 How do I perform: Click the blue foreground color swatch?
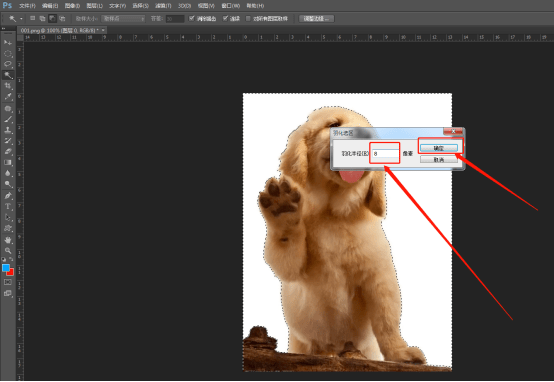click(5, 268)
